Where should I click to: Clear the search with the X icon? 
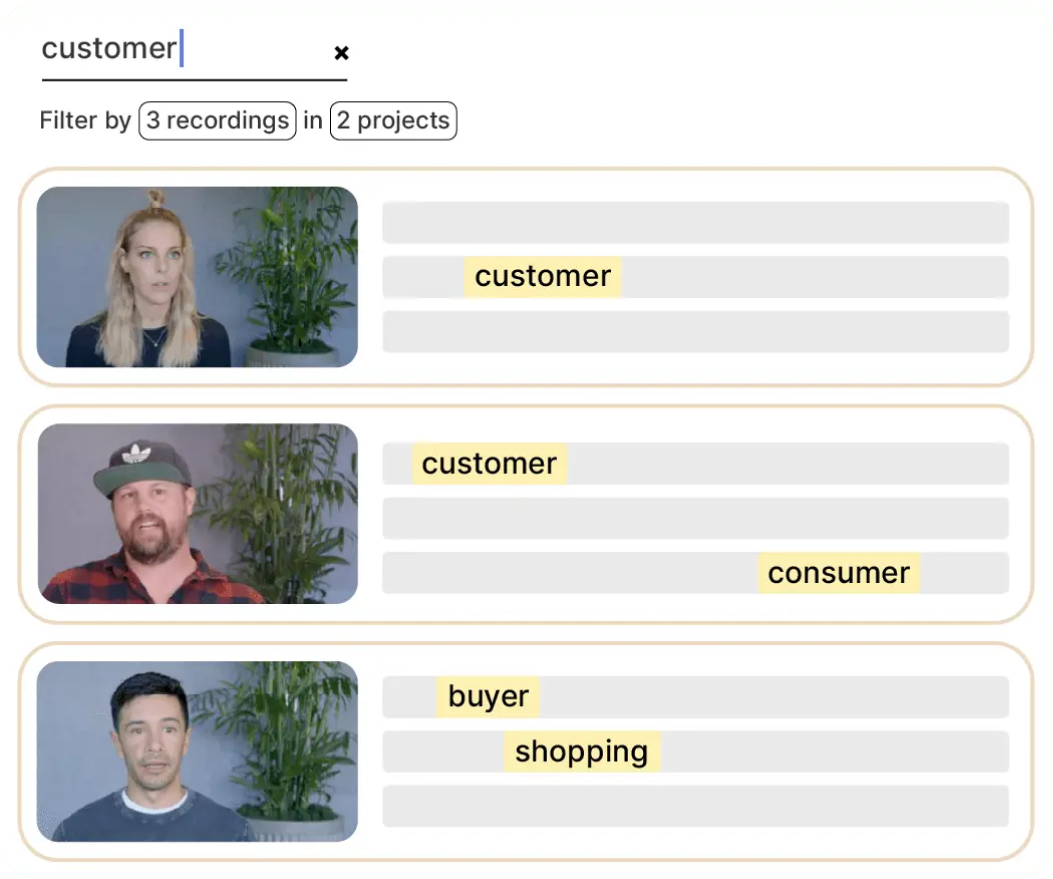341,53
